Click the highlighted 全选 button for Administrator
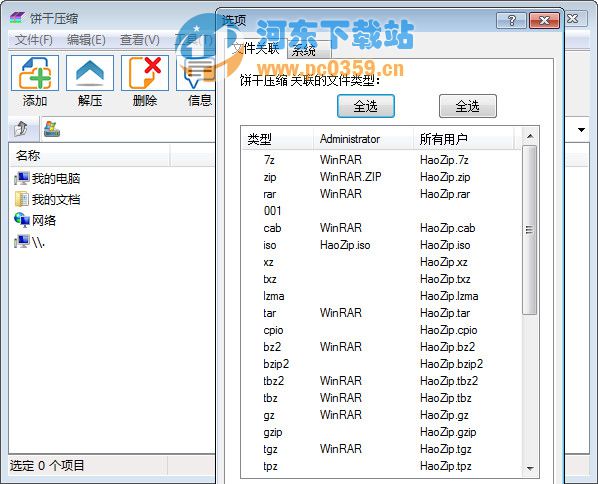This screenshot has width=598, height=484. tap(365, 106)
